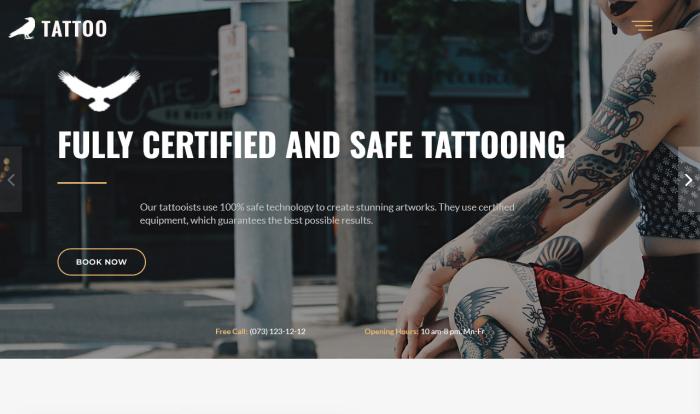Image resolution: width=700 pixels, height=414 pixels.
Task: Click the eagle tattoo on the knee
Action: click(x=481, y=319)
